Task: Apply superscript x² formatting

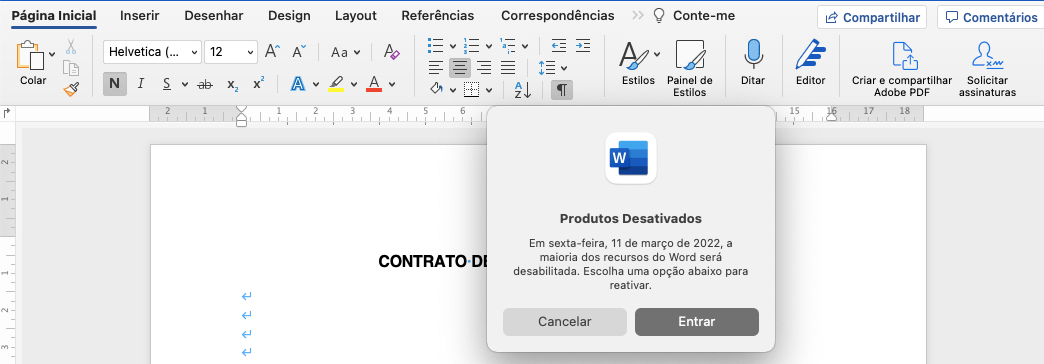Action: [258, 84]
